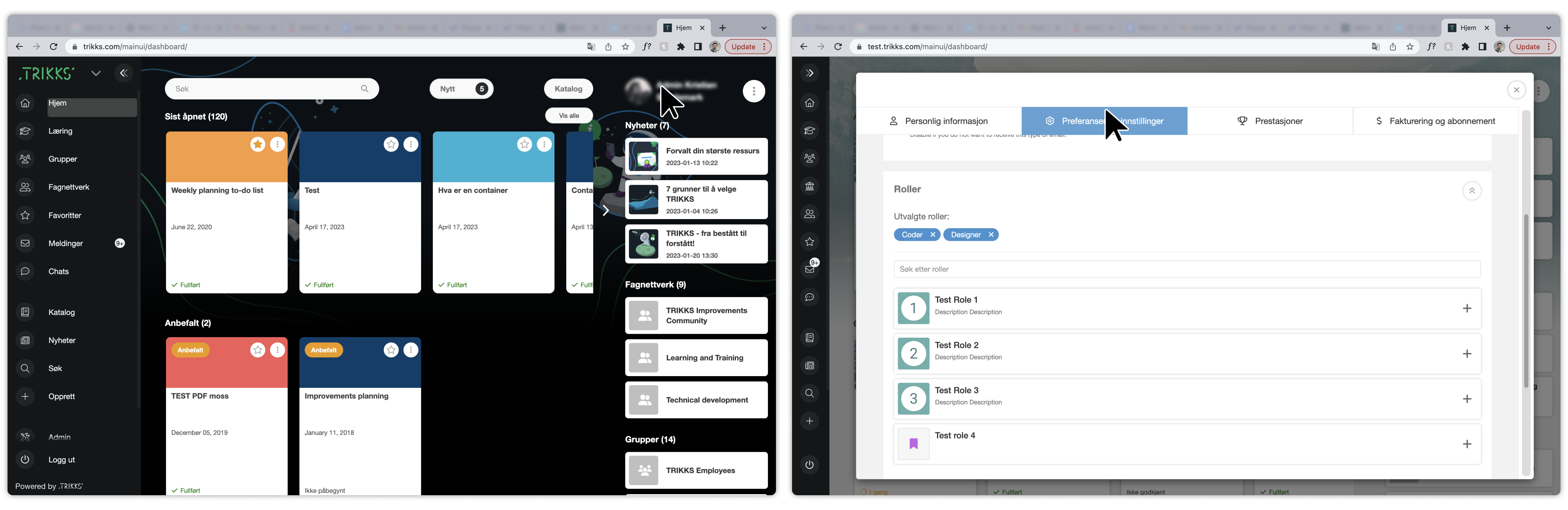This screenshot has width=1568, height=510.
Task: Open the three-dot menu beside profile
Action: click(x=754, y=91)
